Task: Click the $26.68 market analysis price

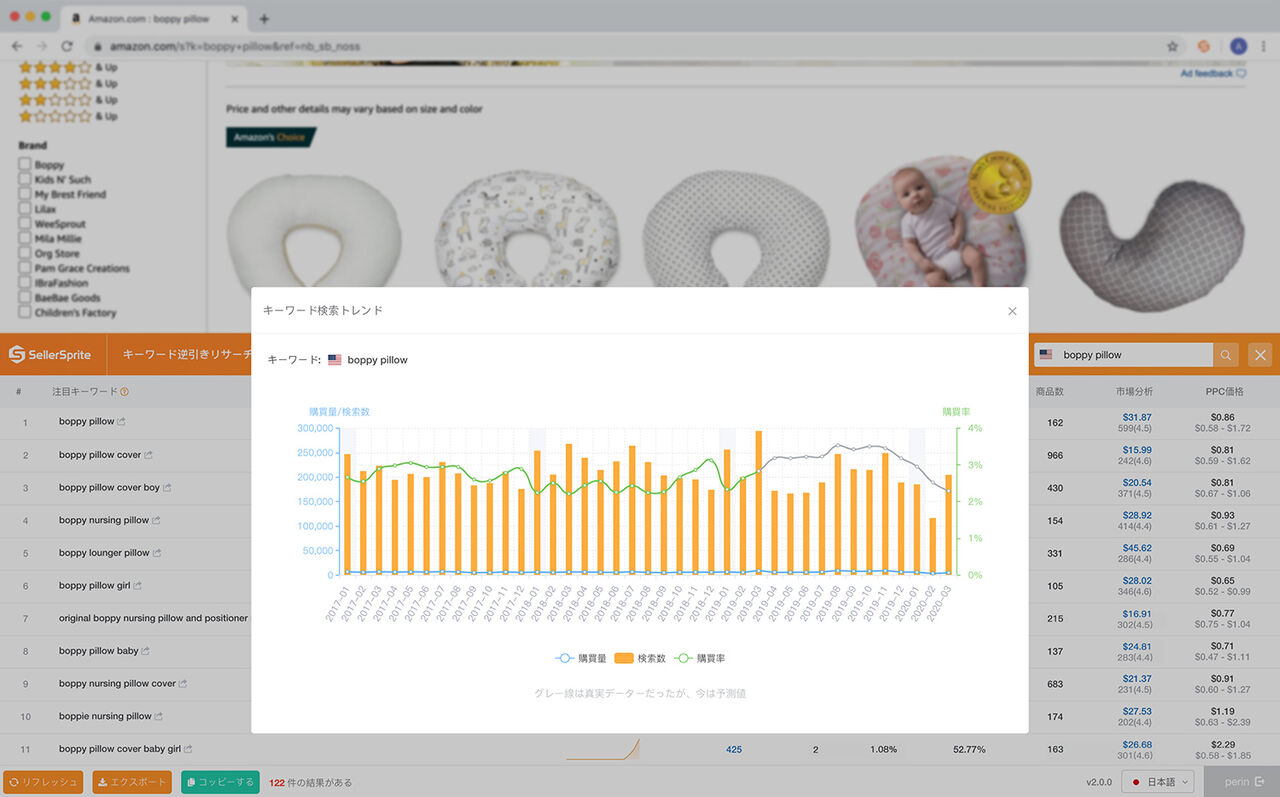Action: coord(1137,744)
